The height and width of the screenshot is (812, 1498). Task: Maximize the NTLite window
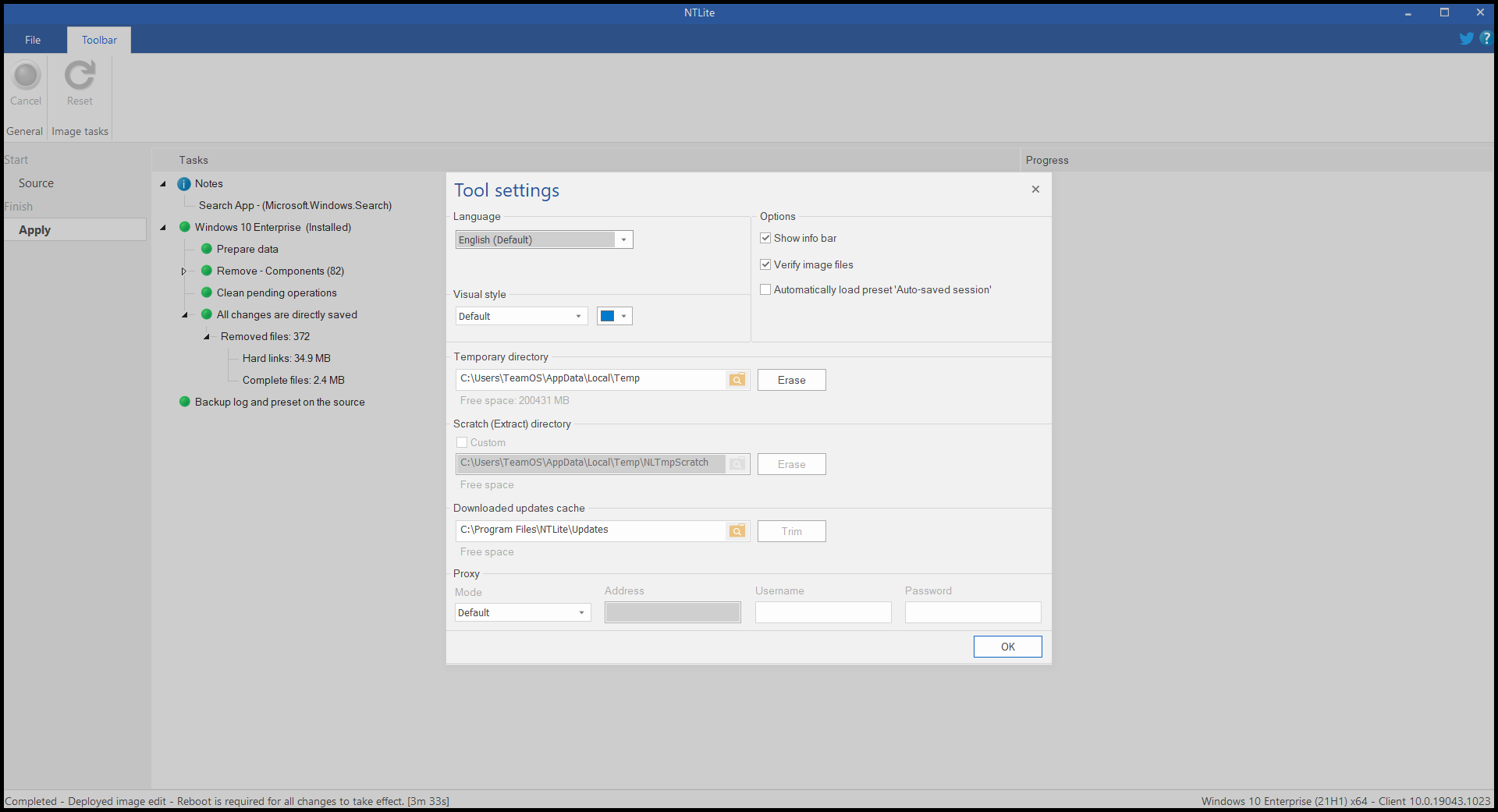[1444, 12]
